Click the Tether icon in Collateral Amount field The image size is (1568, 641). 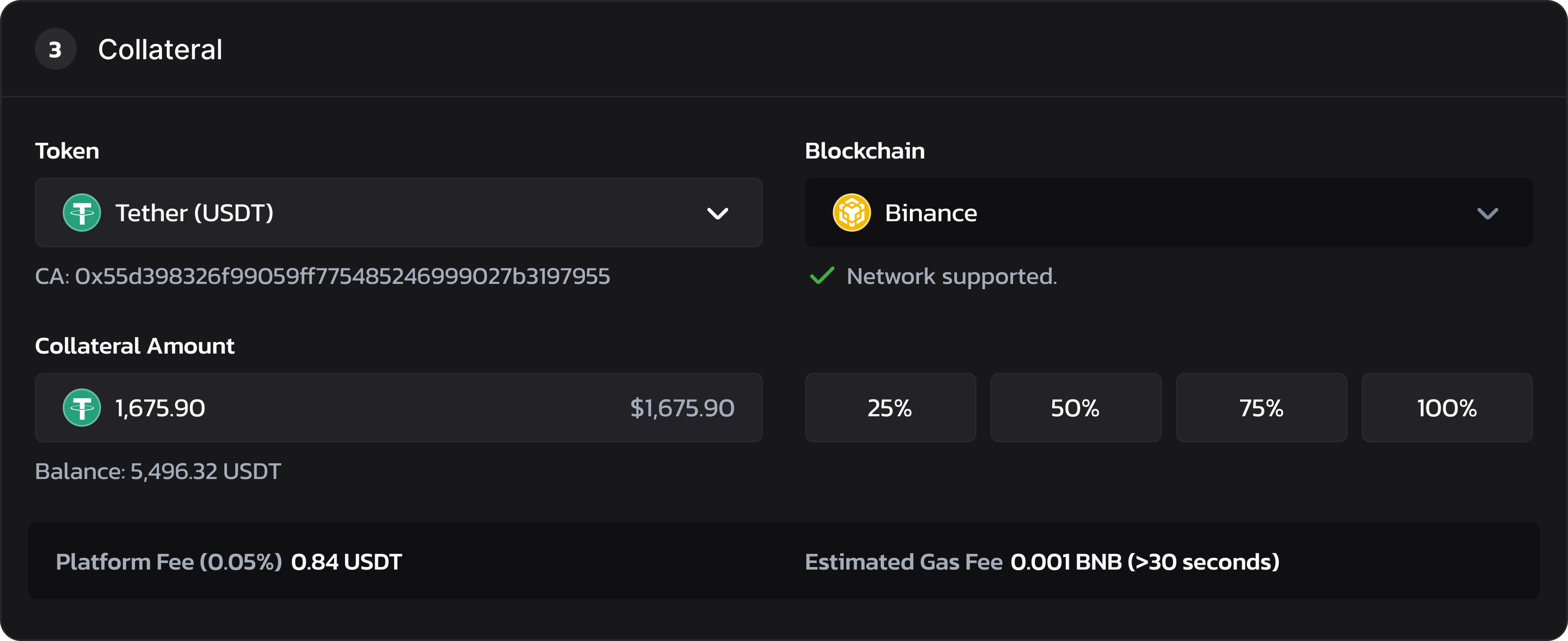coord(81,408)
